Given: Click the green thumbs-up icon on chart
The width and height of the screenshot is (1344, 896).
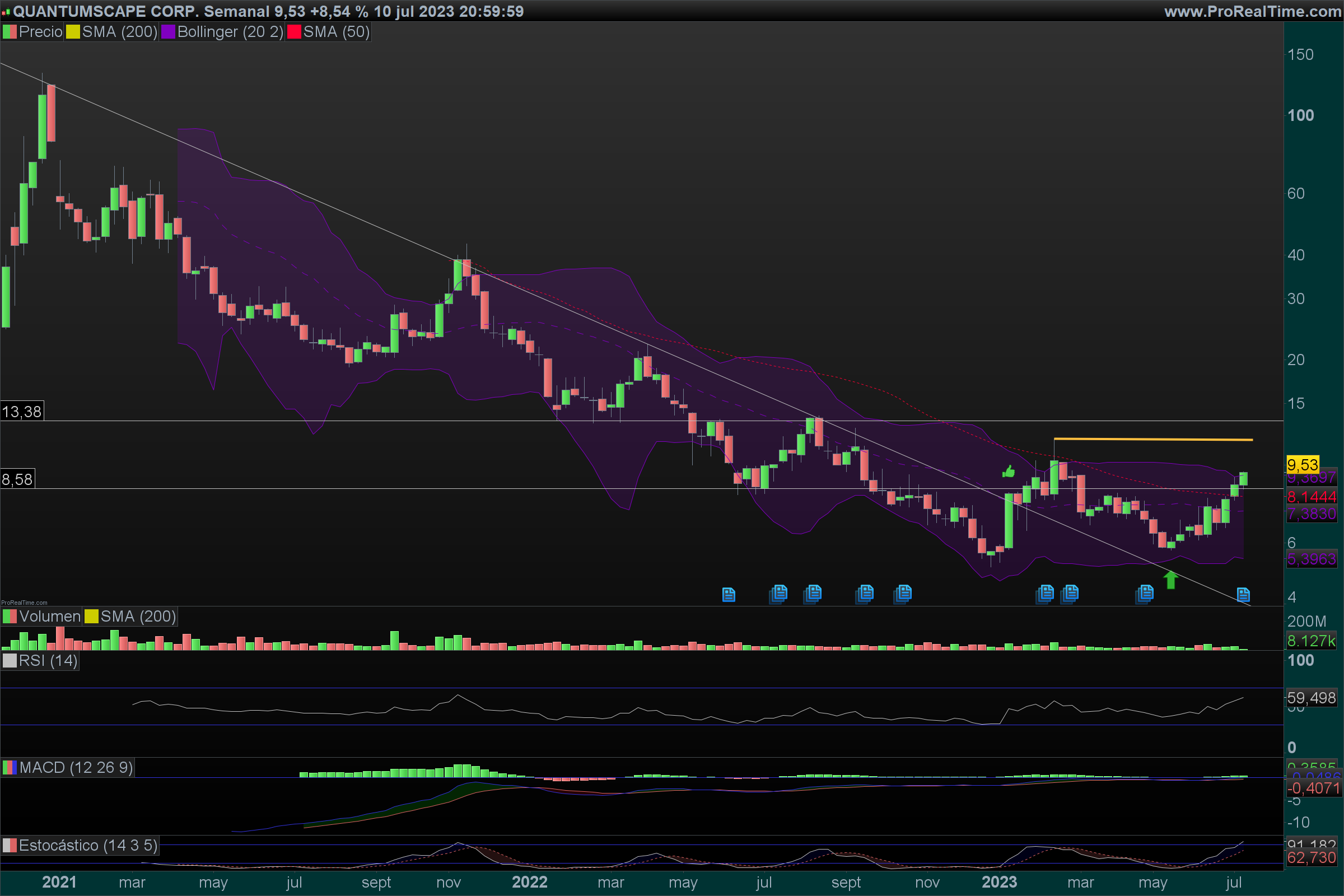Looking at the screenshot, I should pos(1009,472).
